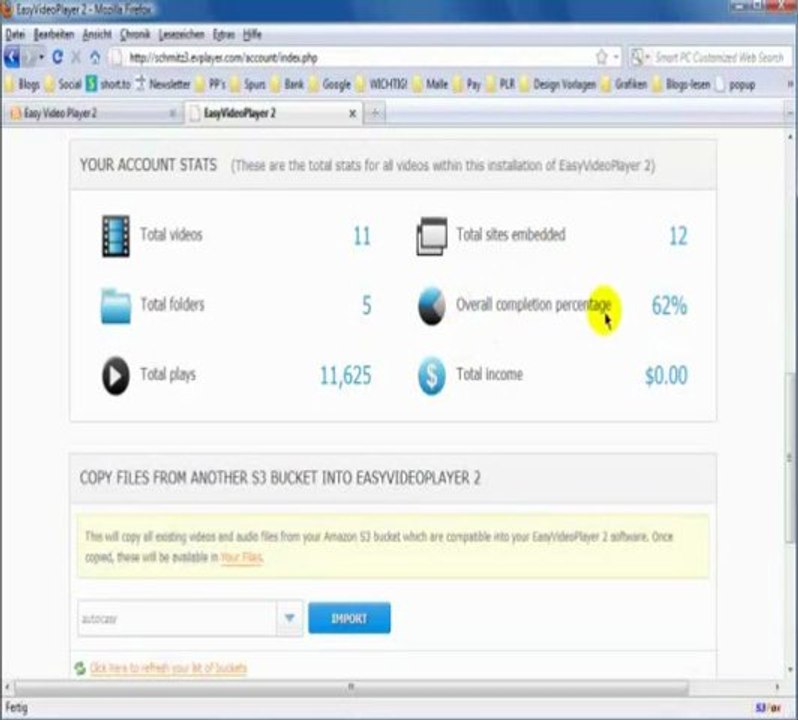
Task: Open the popup bookmark
Action: pyautogui.click(x=735, y=84)
